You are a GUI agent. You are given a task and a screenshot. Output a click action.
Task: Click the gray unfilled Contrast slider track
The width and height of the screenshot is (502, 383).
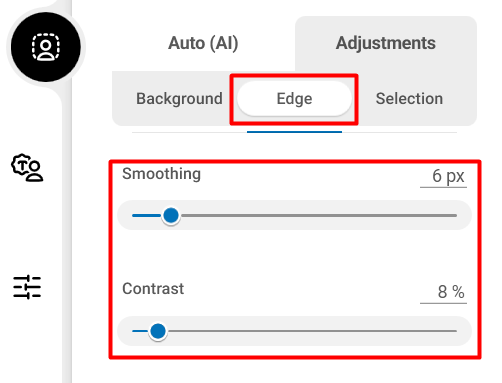pos(312,331)
